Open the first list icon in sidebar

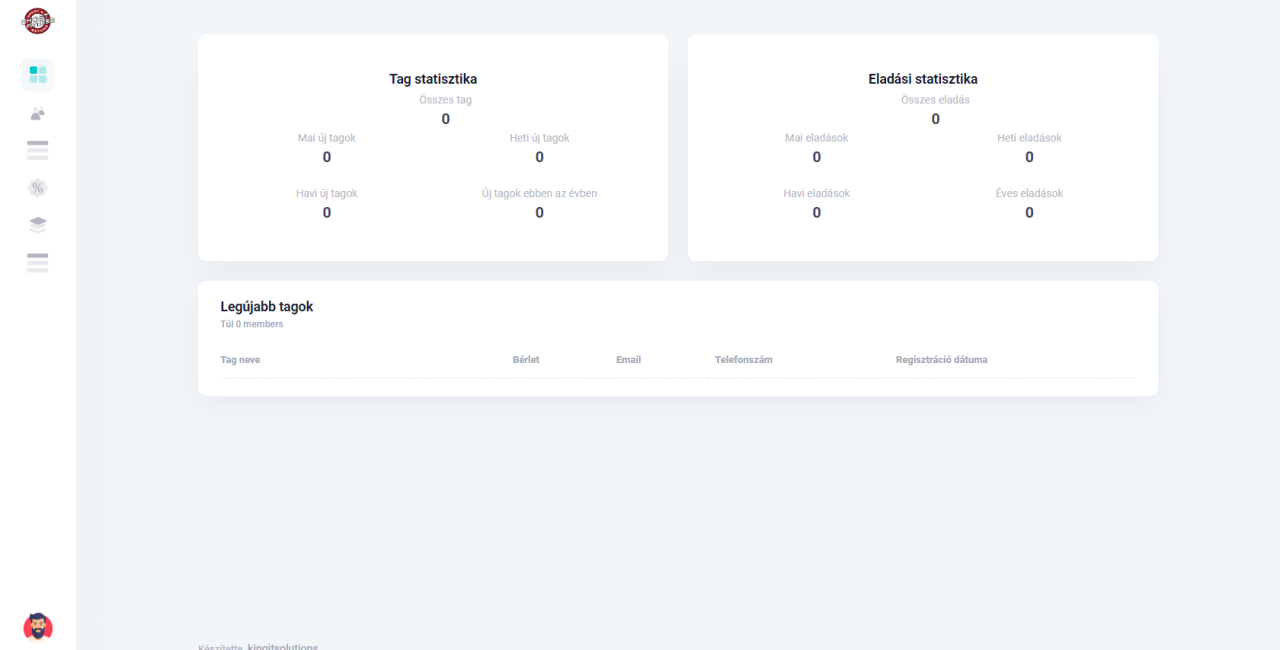(x=37, y=149)
